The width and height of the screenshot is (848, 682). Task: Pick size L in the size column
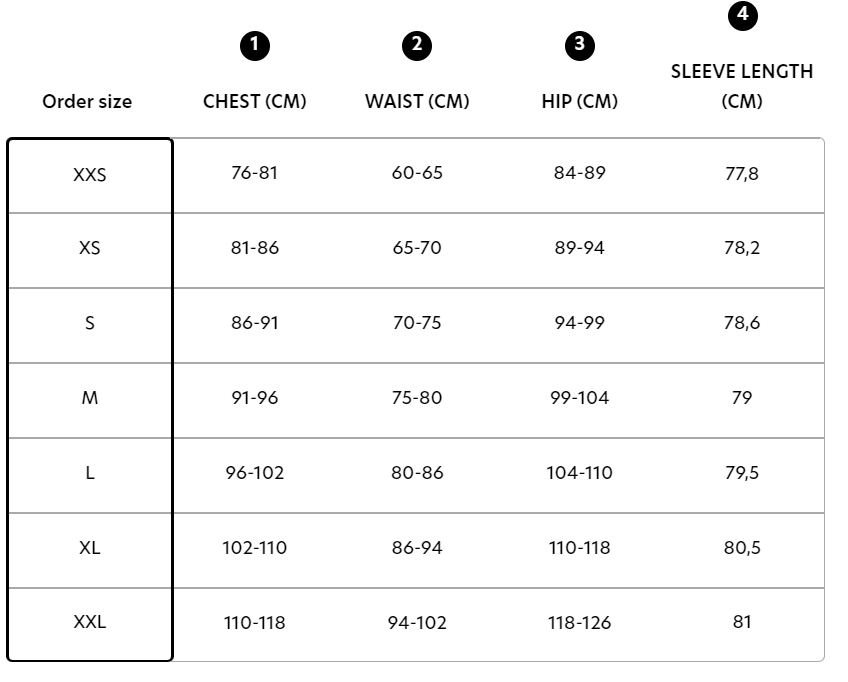point(90,475)
